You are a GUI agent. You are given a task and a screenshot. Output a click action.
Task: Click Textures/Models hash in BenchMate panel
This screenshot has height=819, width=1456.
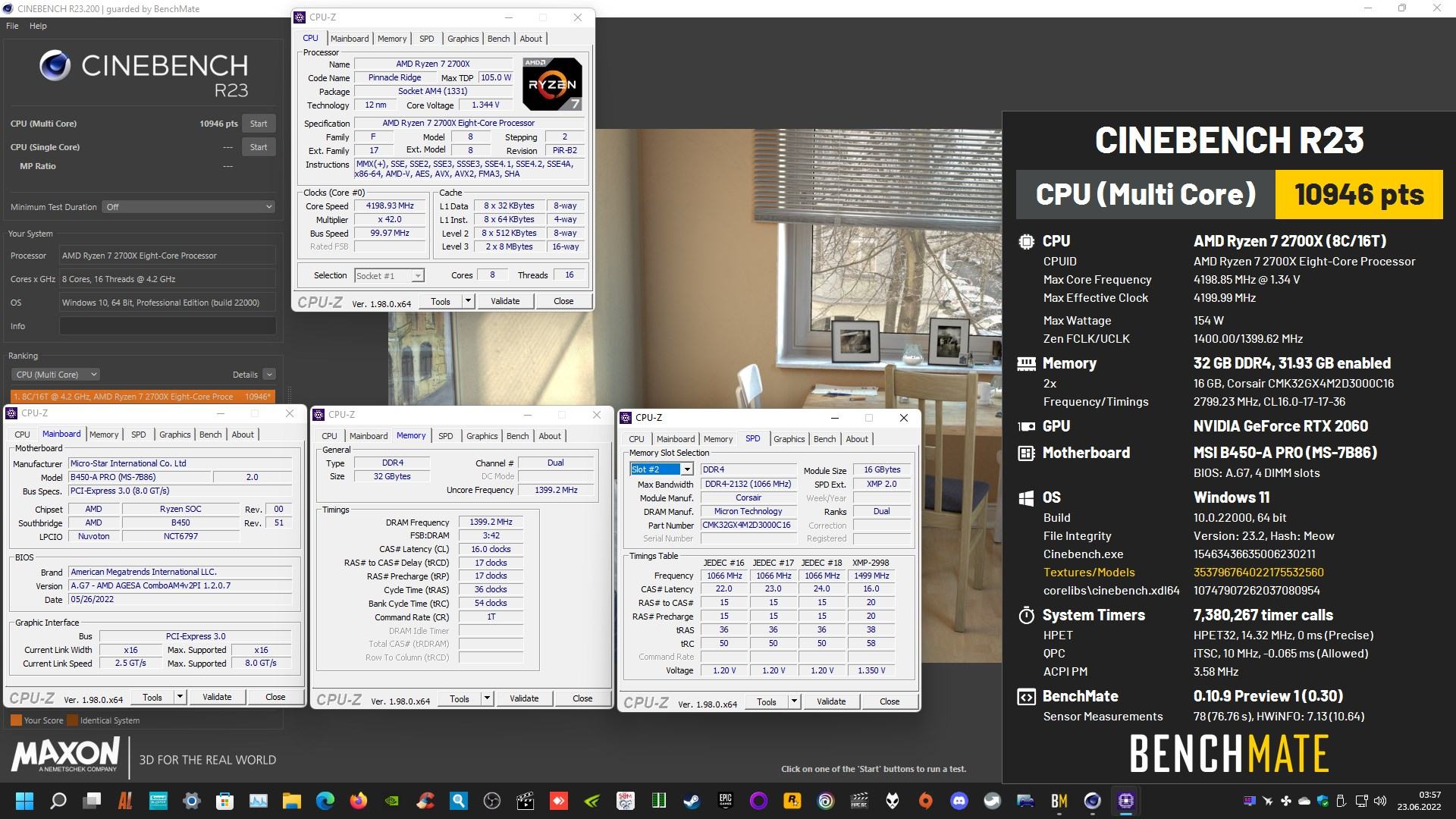pyautogui.click(x=1258, y=573)
